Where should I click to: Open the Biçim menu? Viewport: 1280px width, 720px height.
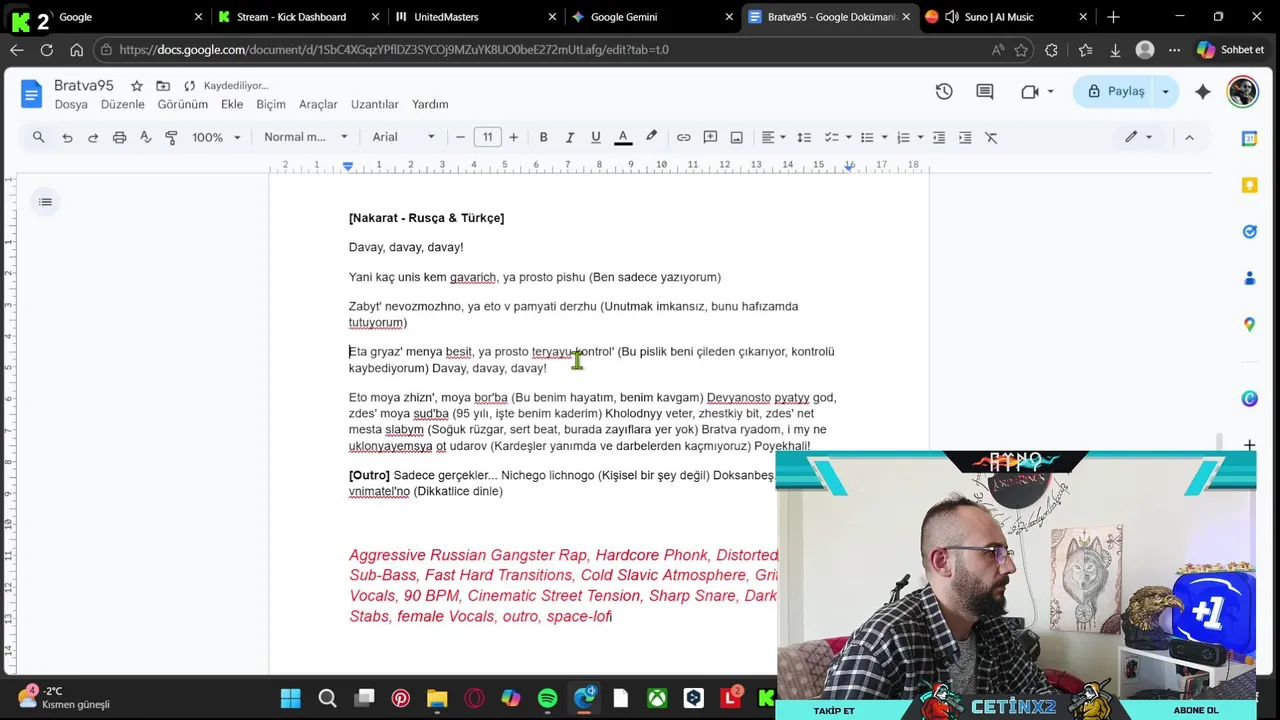tap(271, 104)
